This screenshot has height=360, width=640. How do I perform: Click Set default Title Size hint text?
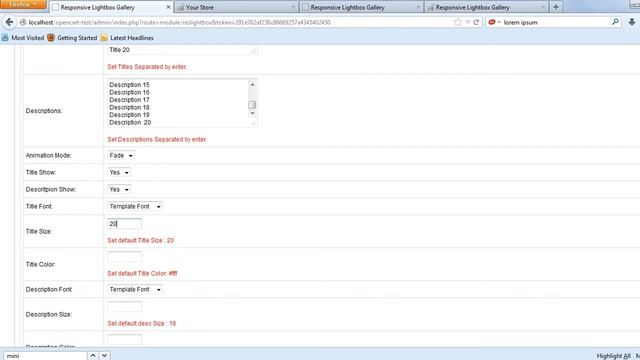[140, 240]
